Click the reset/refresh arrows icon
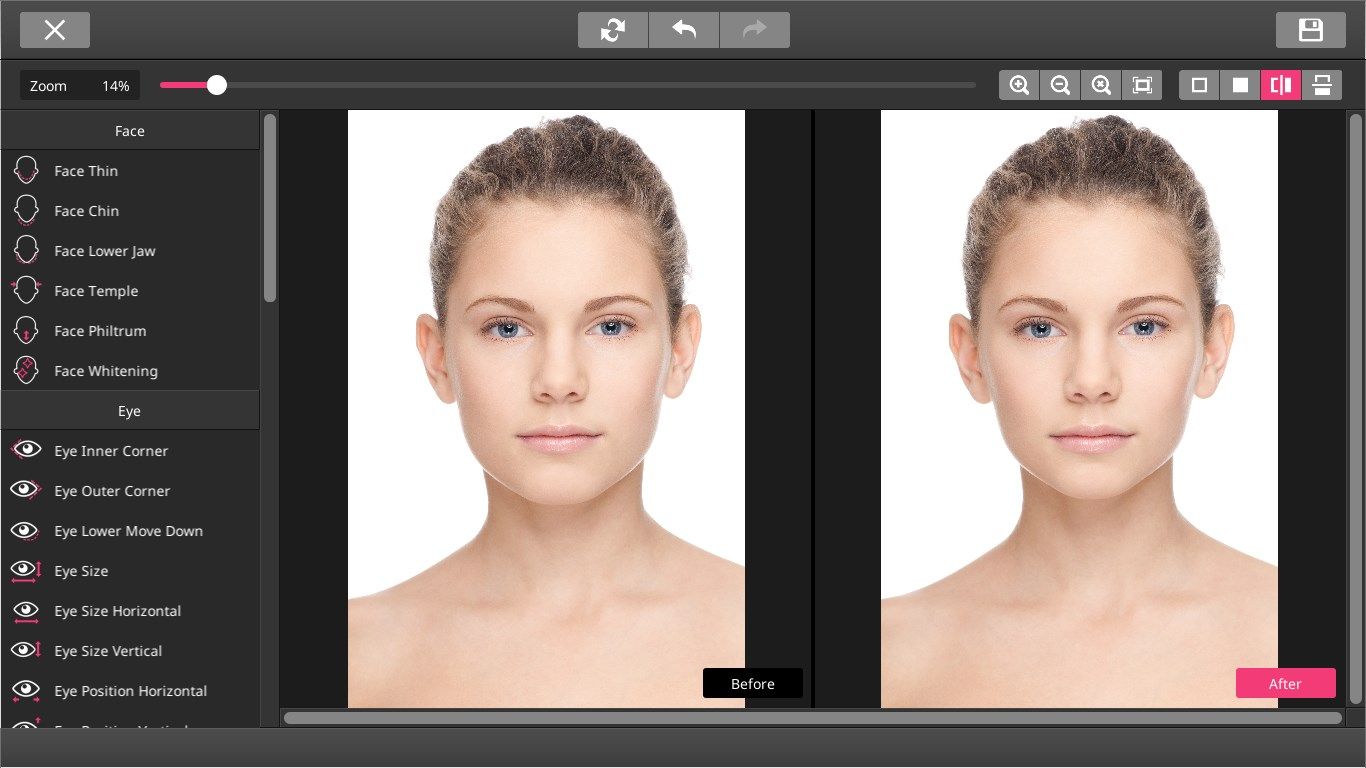Image resolution: width=1366 pixels, height=768 pixels. click(x=613, y=30)
